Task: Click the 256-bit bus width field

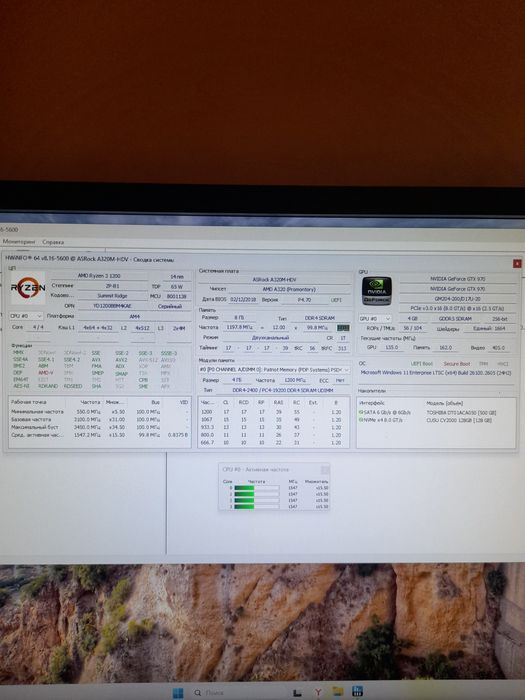Action: coord(499,319)
